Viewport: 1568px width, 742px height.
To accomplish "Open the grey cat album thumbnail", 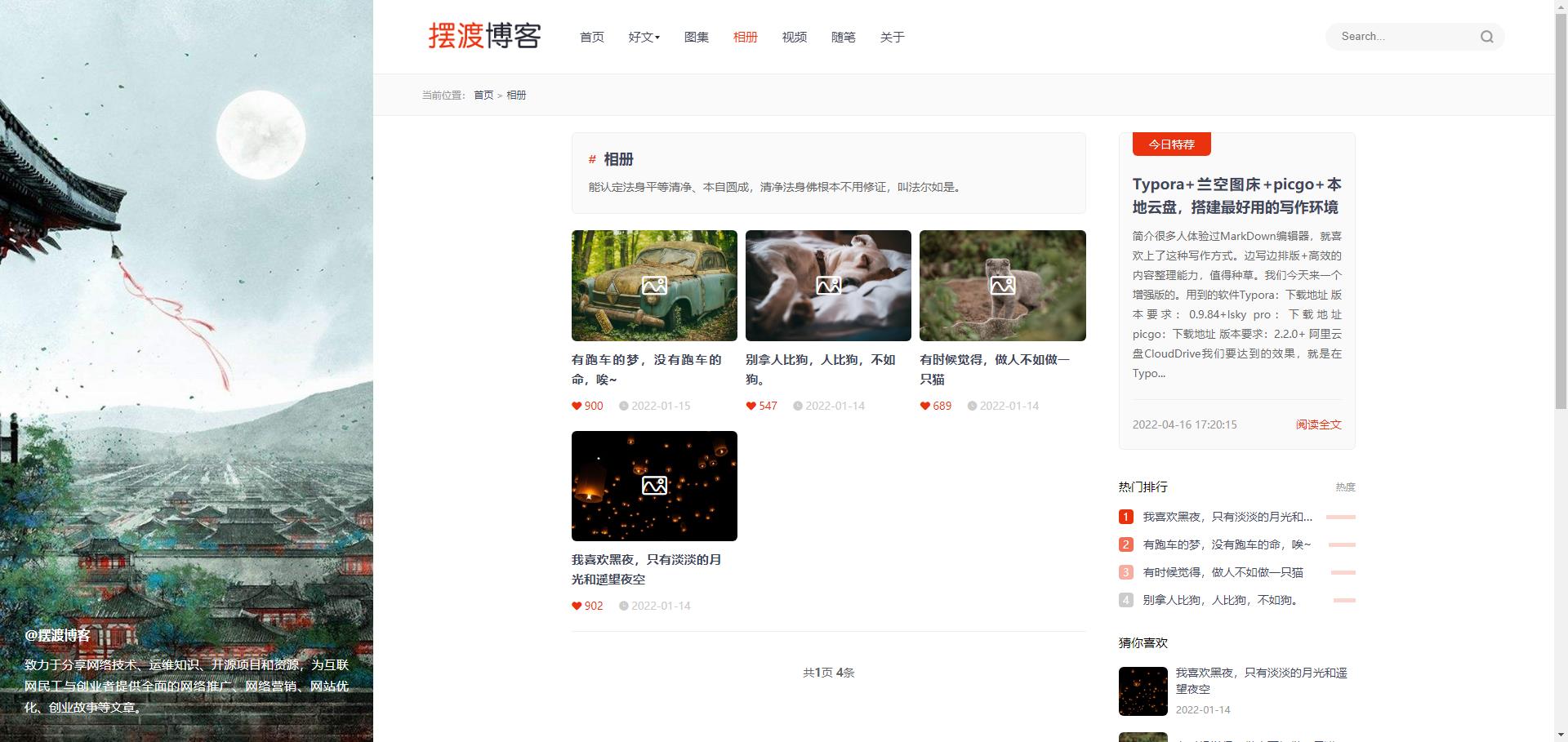I will [x=1003, y=286].
